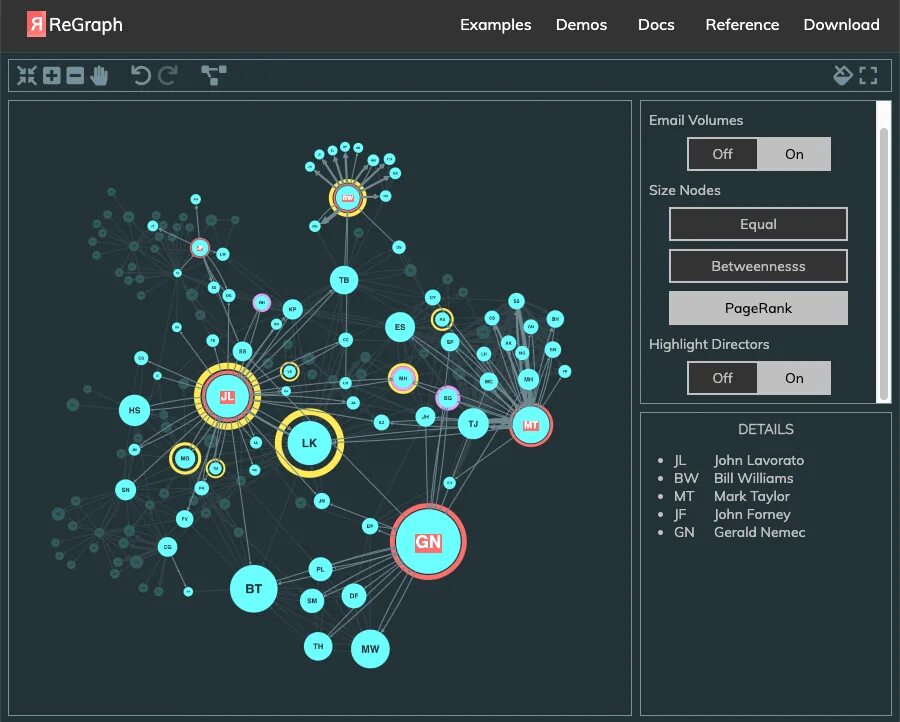The height and width of the screenshot is (722, 900).
Task: Click the fit-to-view collapse arrows icon
Action: pos(26,75)
